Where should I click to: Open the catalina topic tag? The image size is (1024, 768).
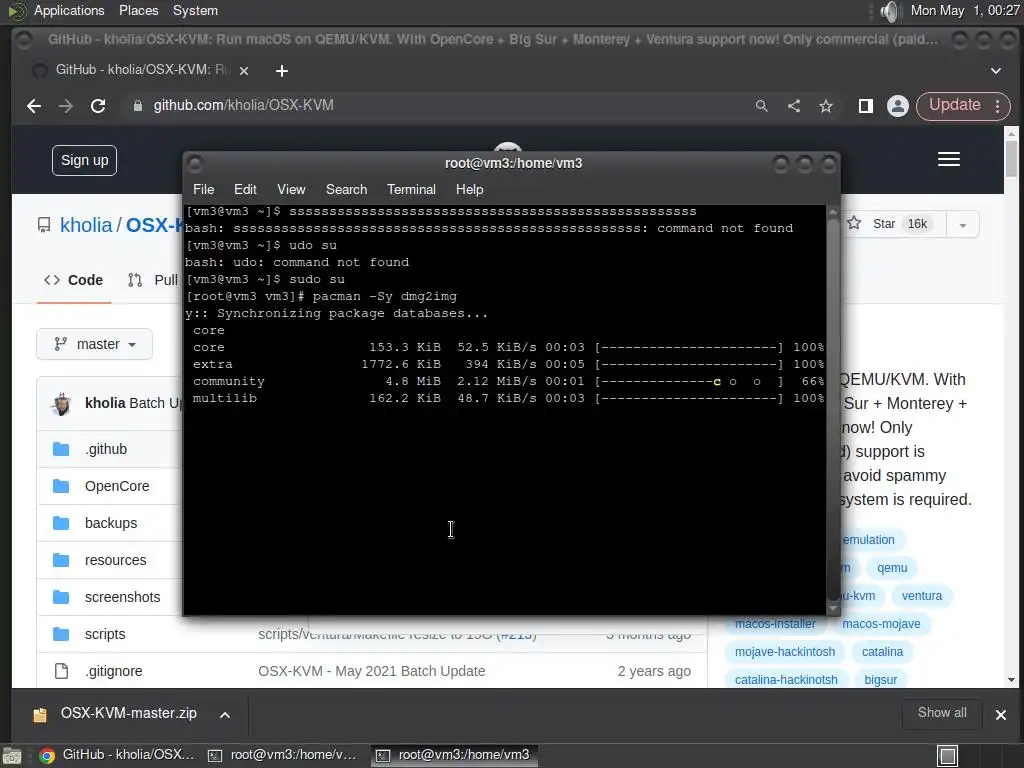882,652
